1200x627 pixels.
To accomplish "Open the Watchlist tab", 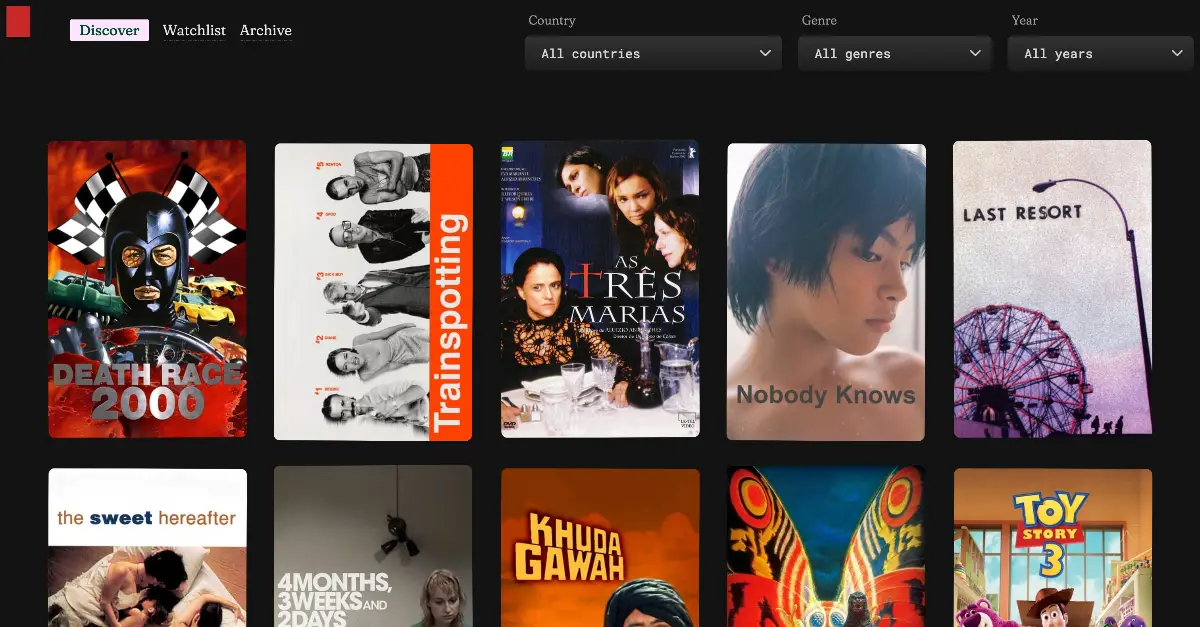I will (x=194, y=30).
